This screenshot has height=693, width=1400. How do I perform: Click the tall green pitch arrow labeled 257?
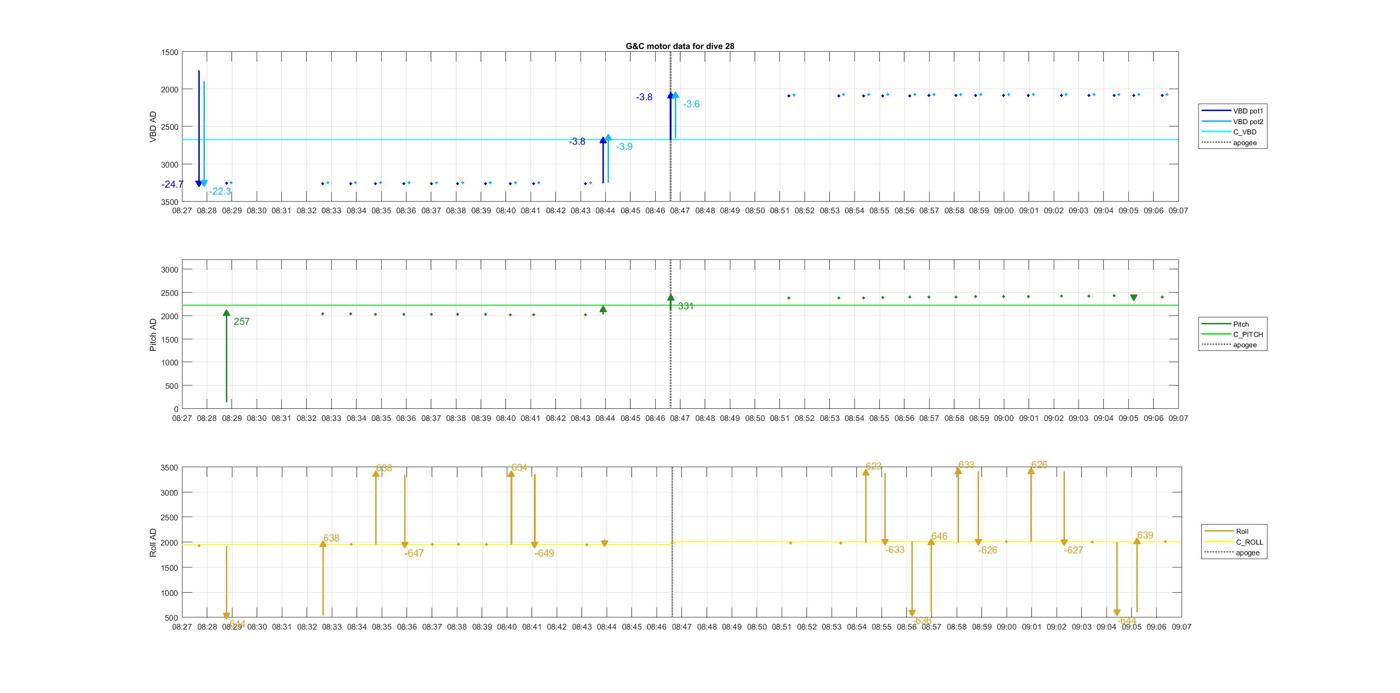tap(226, 355)
